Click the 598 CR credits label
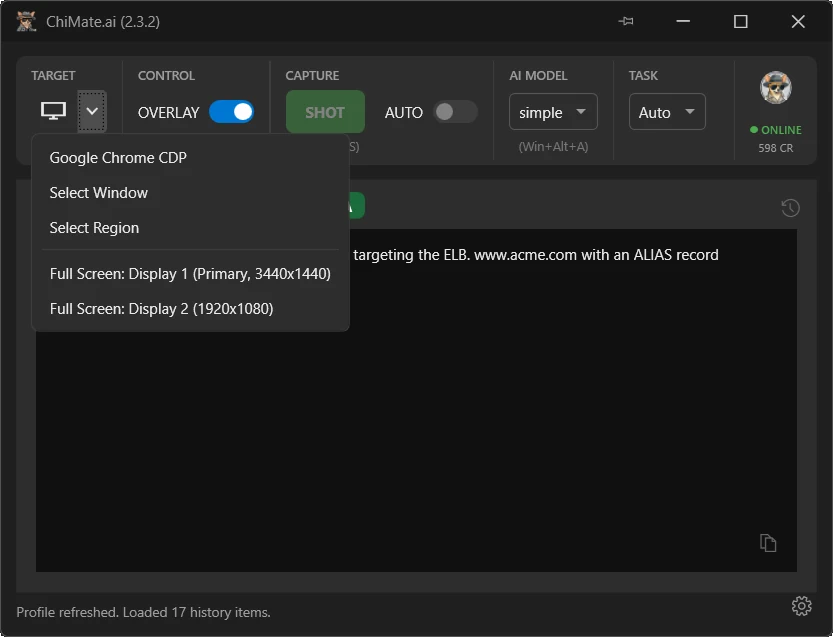The image size is (833, 637). 776,148
